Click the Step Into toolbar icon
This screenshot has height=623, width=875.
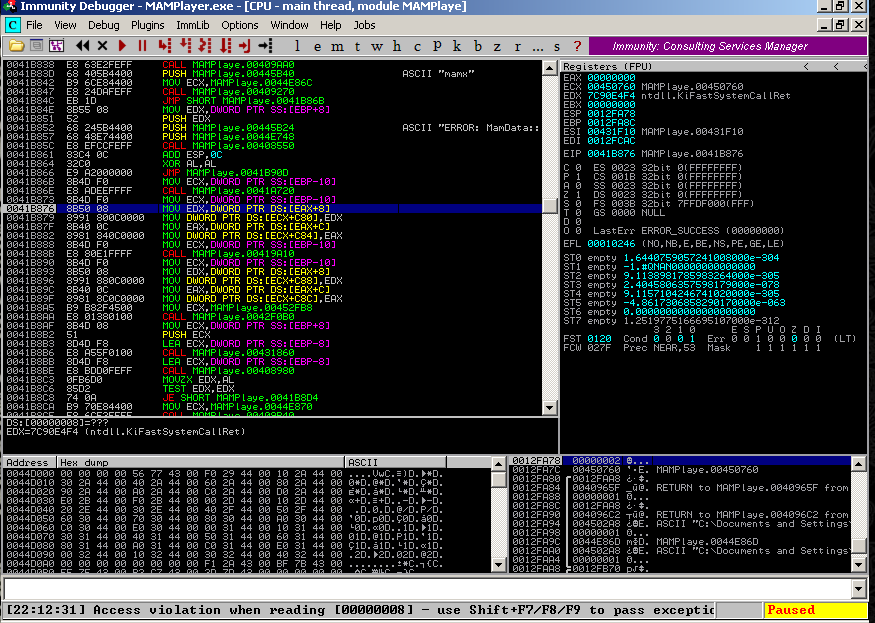164,46
